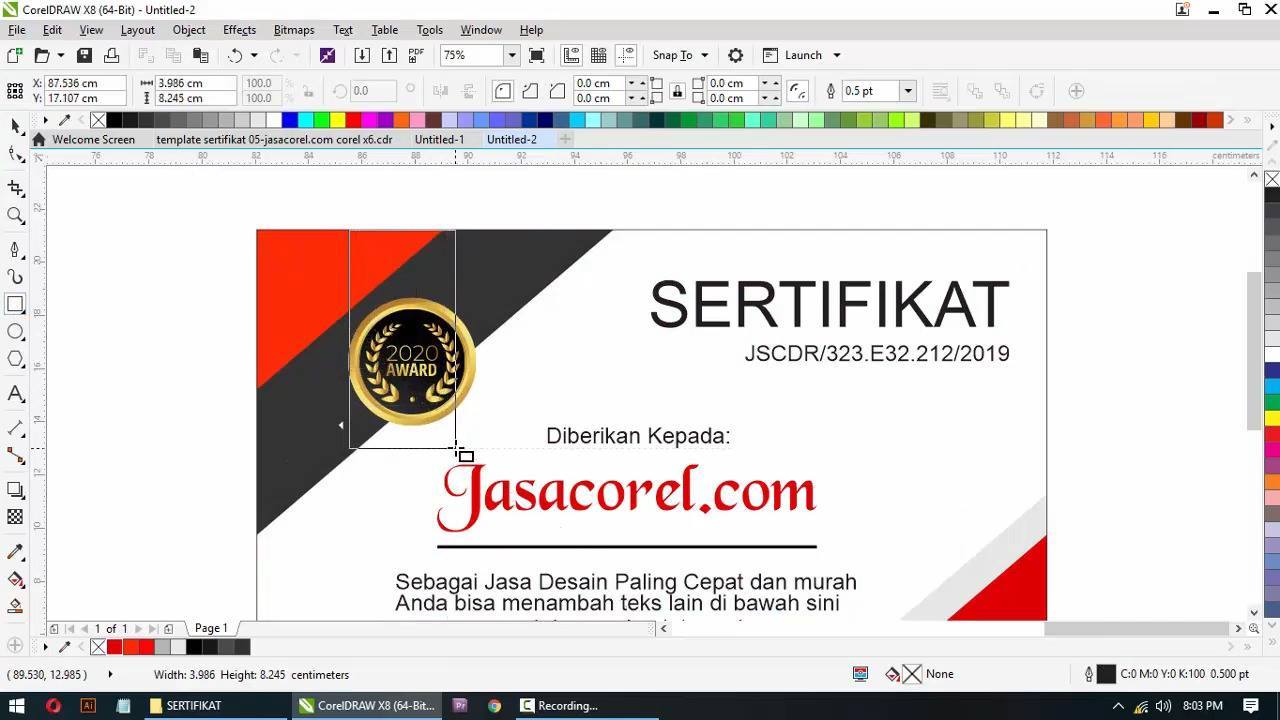Viewport: 1280px width, 720px height.
Task: Select the Crop tool
Action: (x=15, y=188)
